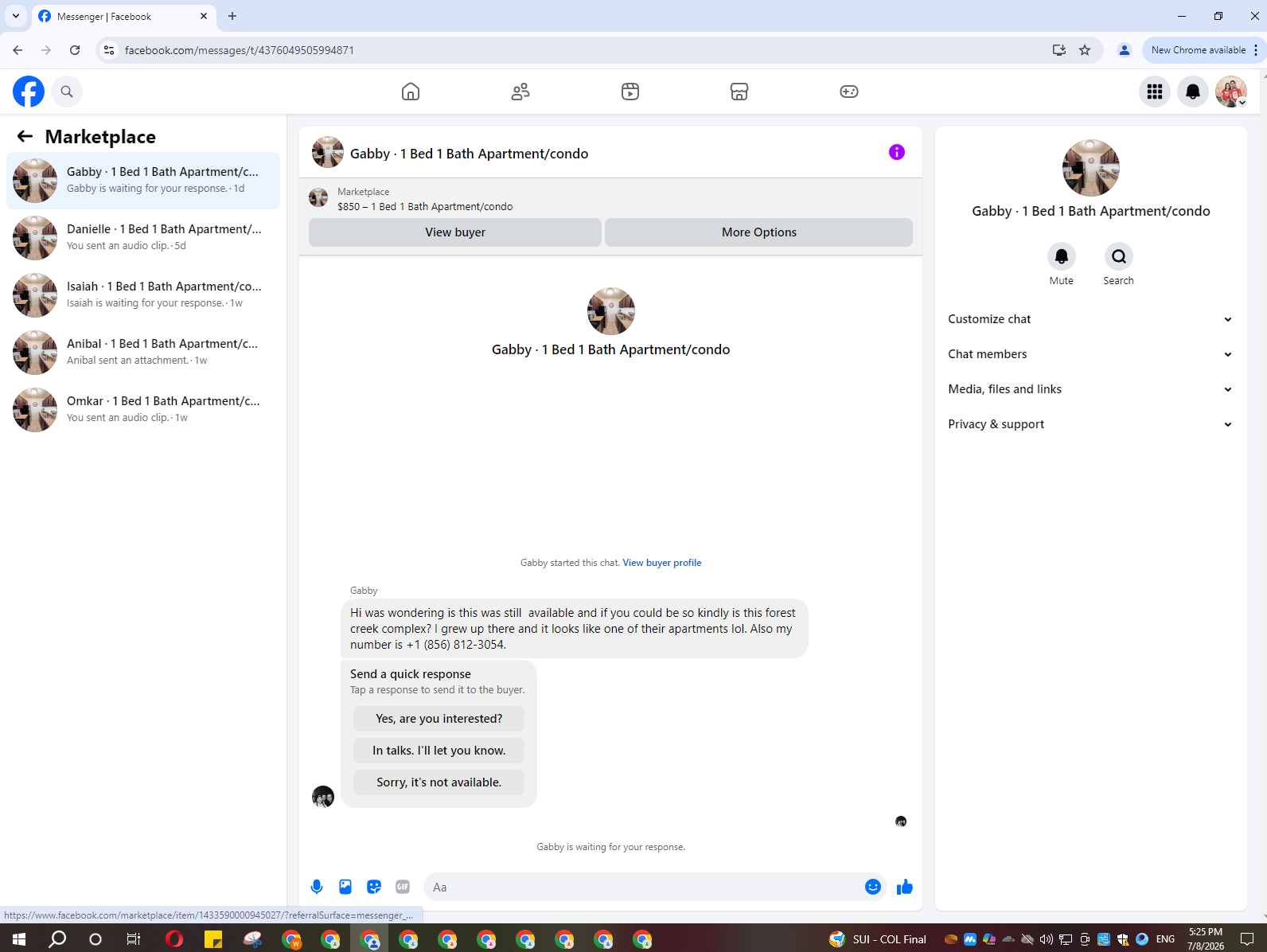Open the Omkar conversation
This screenshot has height=952, width=1267.
tap(143, 410)
